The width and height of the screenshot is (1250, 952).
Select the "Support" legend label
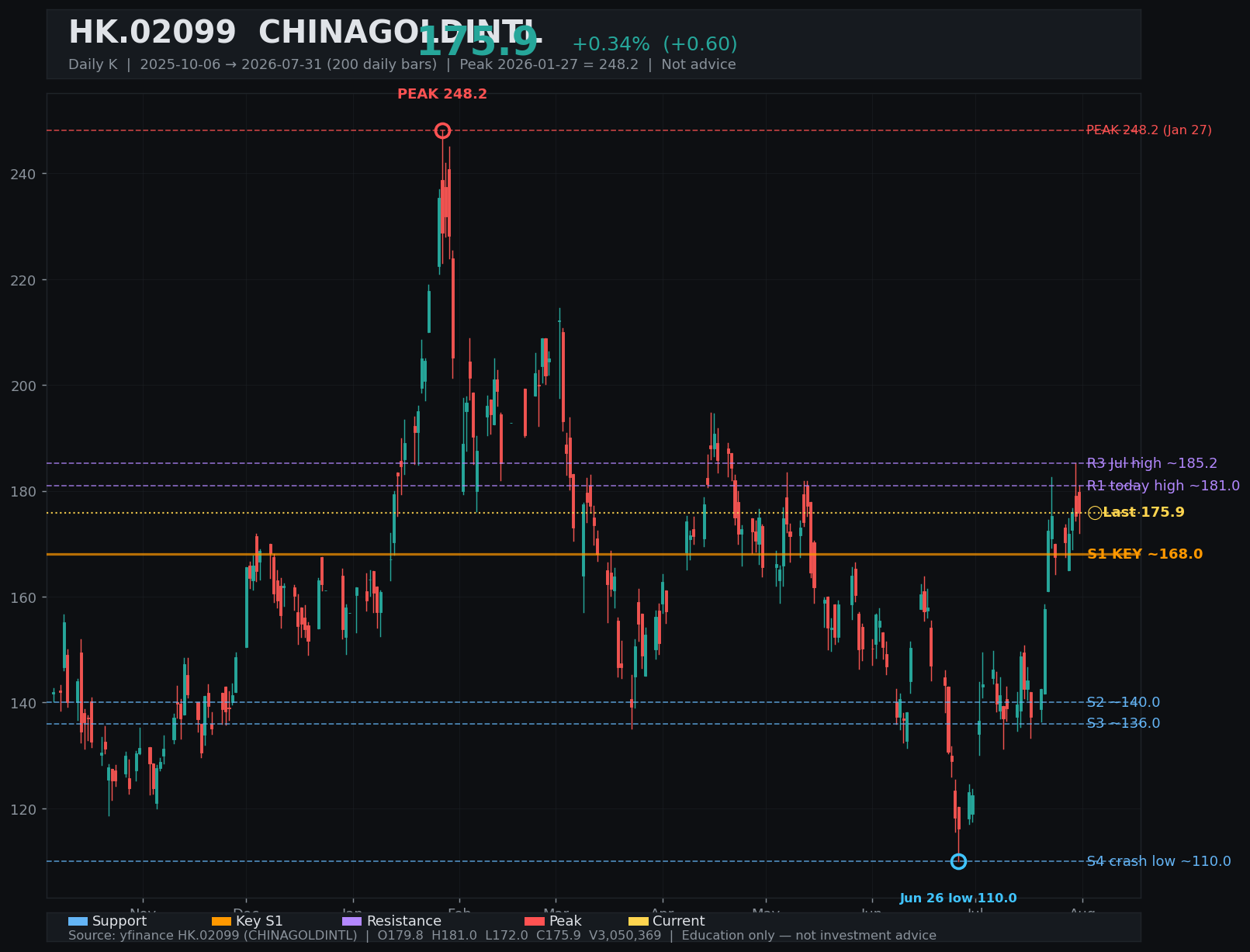coord(119,922)
